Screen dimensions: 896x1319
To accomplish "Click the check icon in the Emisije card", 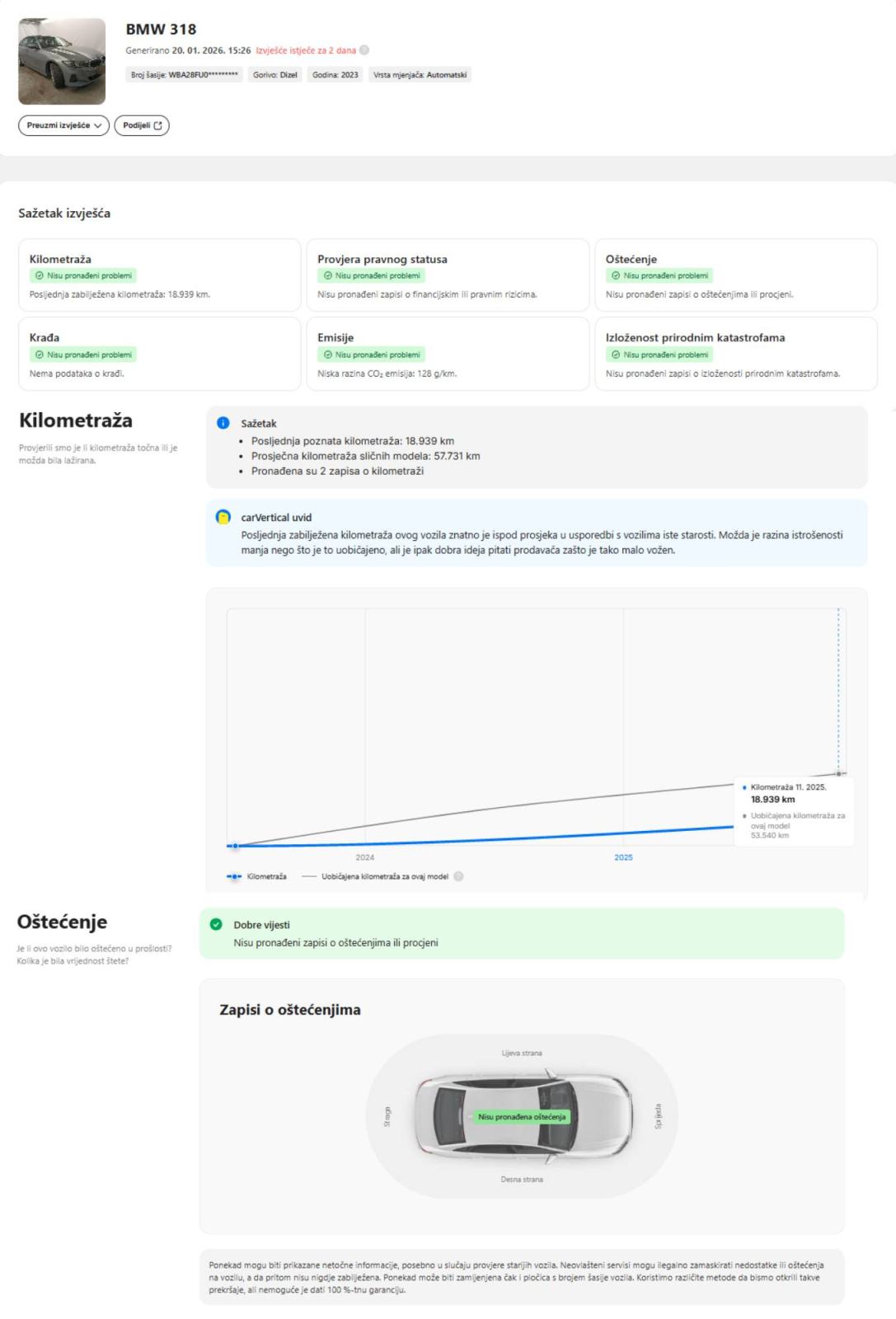I will pyautogui.click(x=328, y=354).
